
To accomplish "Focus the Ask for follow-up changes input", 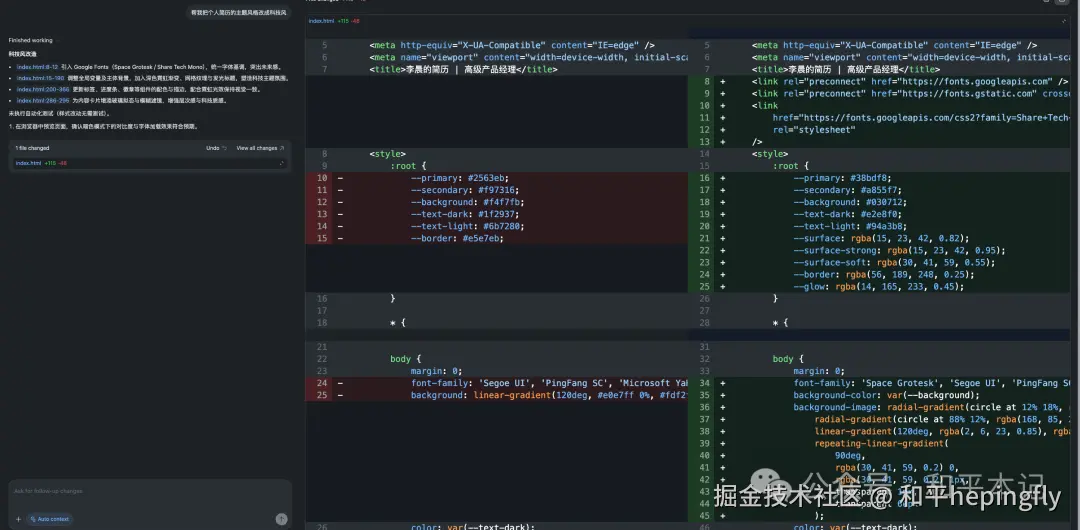I will pyautogui.click(x=150, y=491).
